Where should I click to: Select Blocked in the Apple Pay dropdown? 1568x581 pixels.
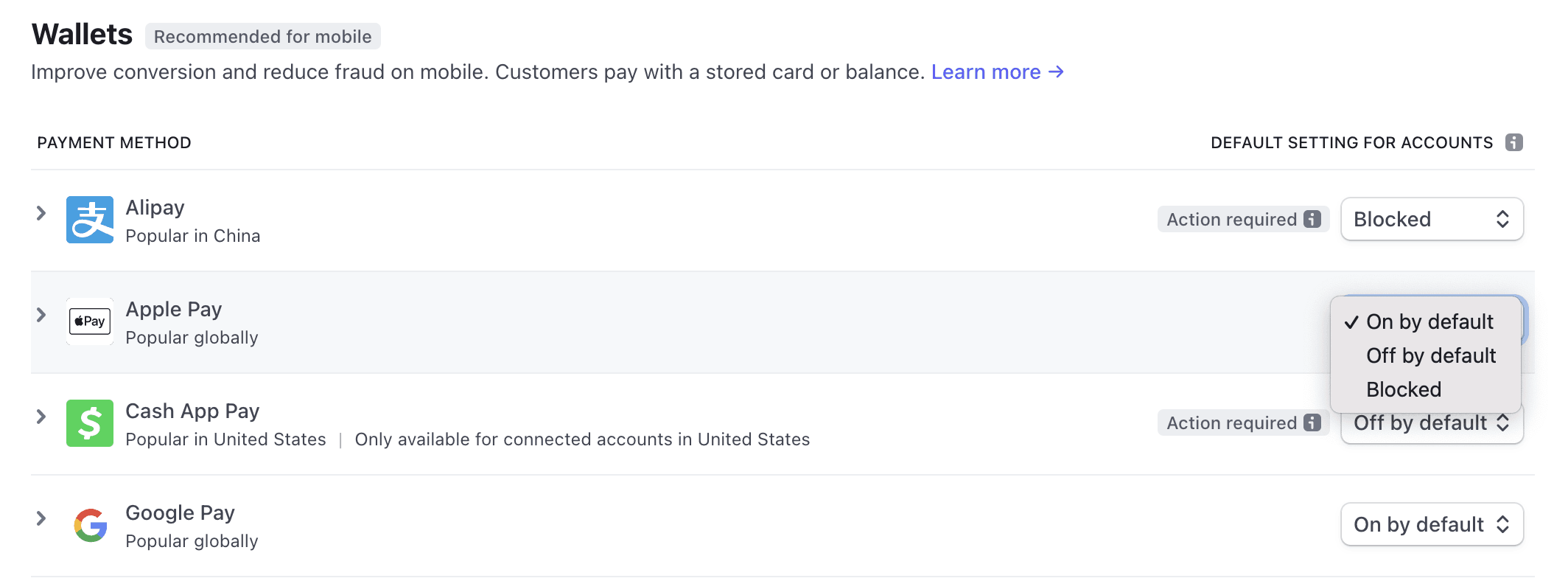[x=1402, y=389]
